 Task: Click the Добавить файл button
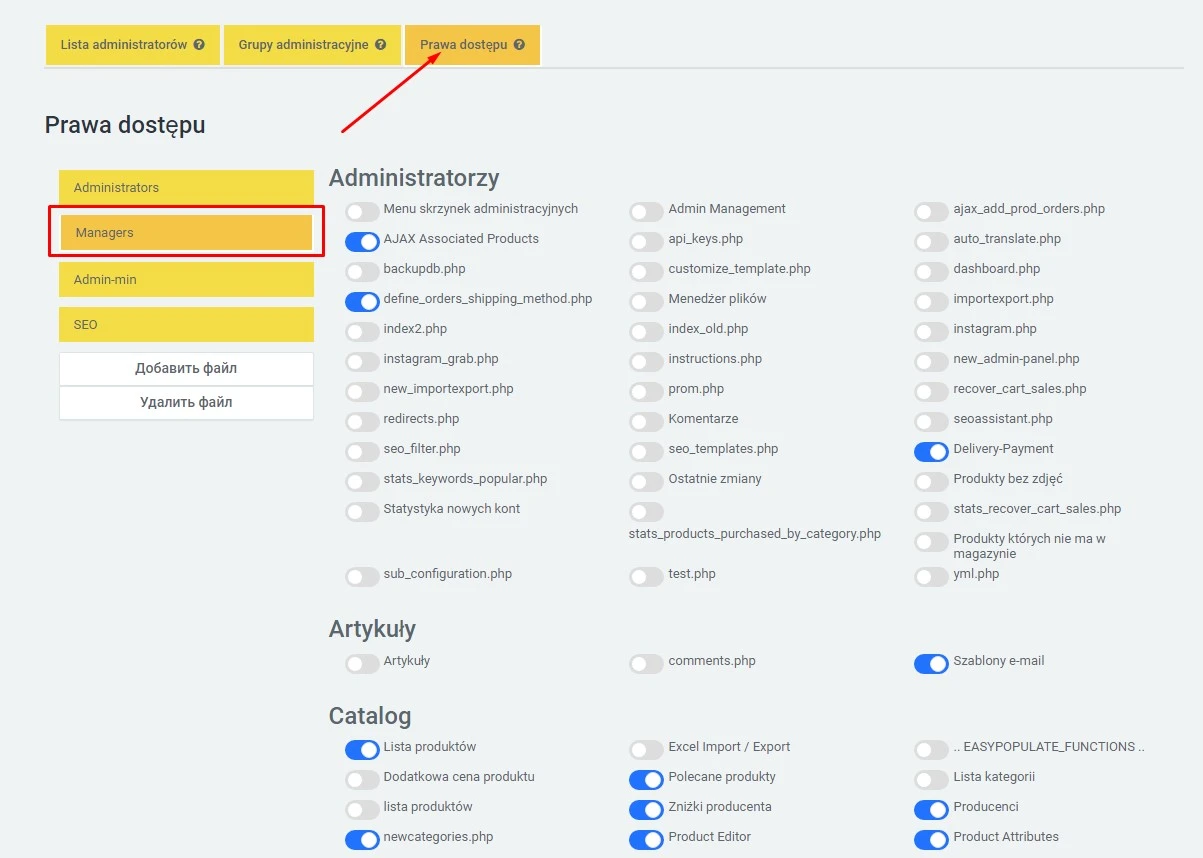(186, 368)
